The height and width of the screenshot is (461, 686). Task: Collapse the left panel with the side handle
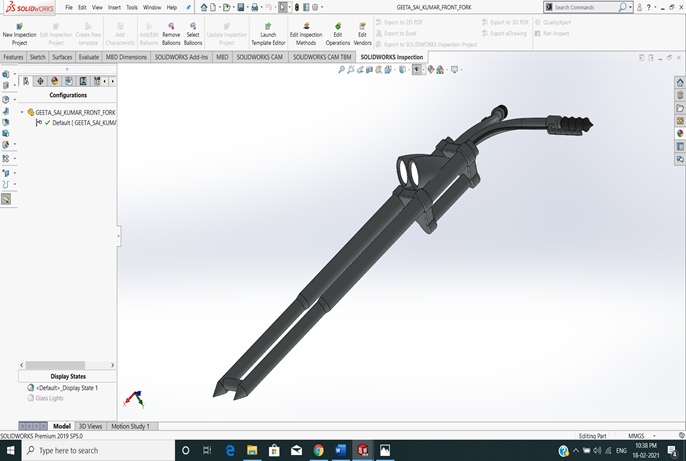(x=119, y=236)
